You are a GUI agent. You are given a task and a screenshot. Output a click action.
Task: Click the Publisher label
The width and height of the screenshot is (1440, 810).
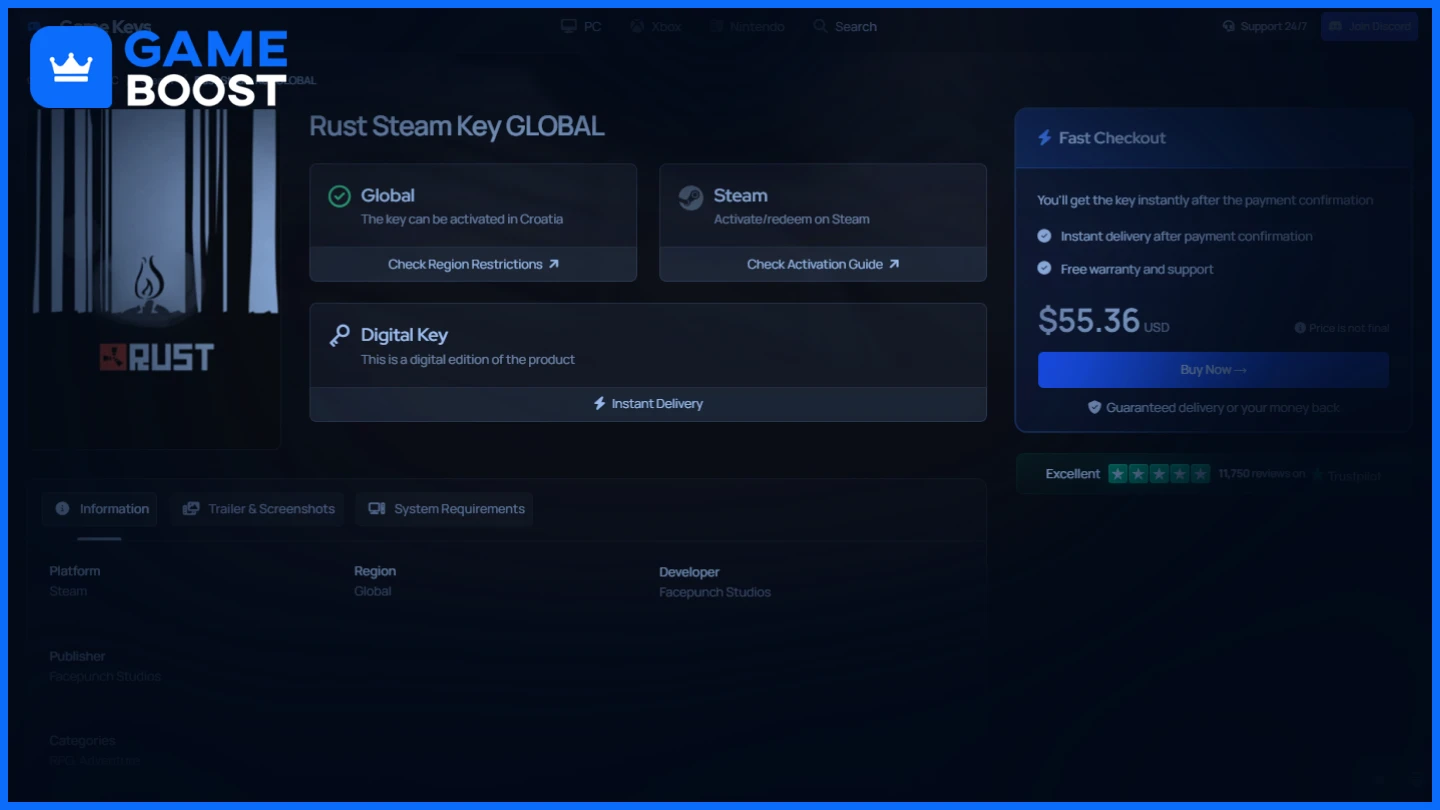pos(77,656)
